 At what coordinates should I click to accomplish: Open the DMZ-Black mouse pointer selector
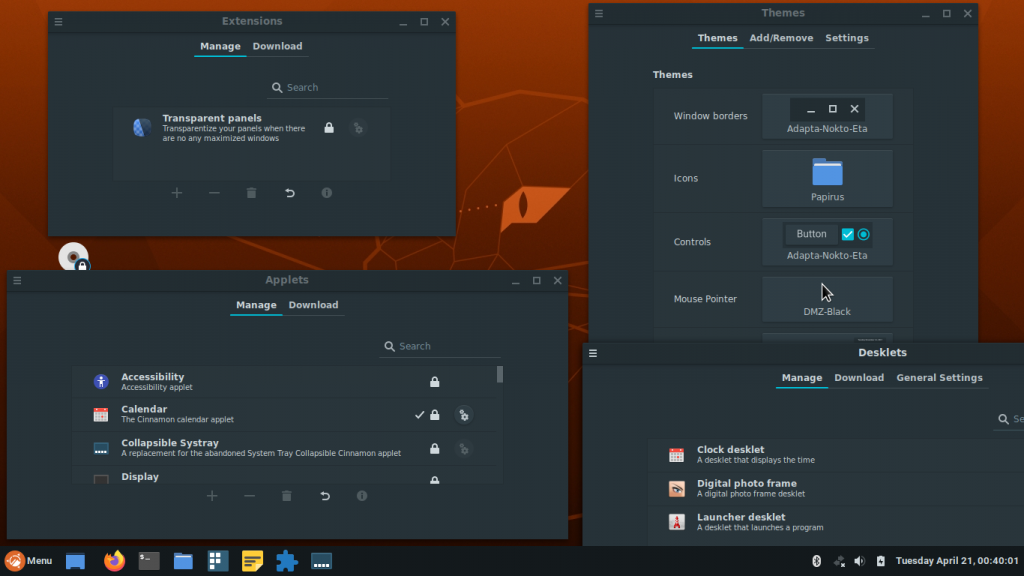(x=827, y=298)
